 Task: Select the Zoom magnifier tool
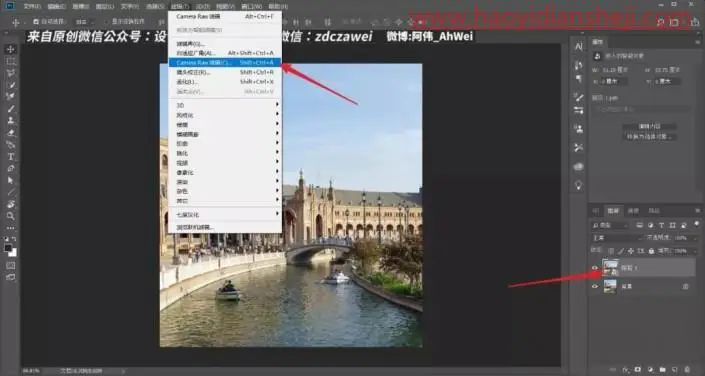11,216
